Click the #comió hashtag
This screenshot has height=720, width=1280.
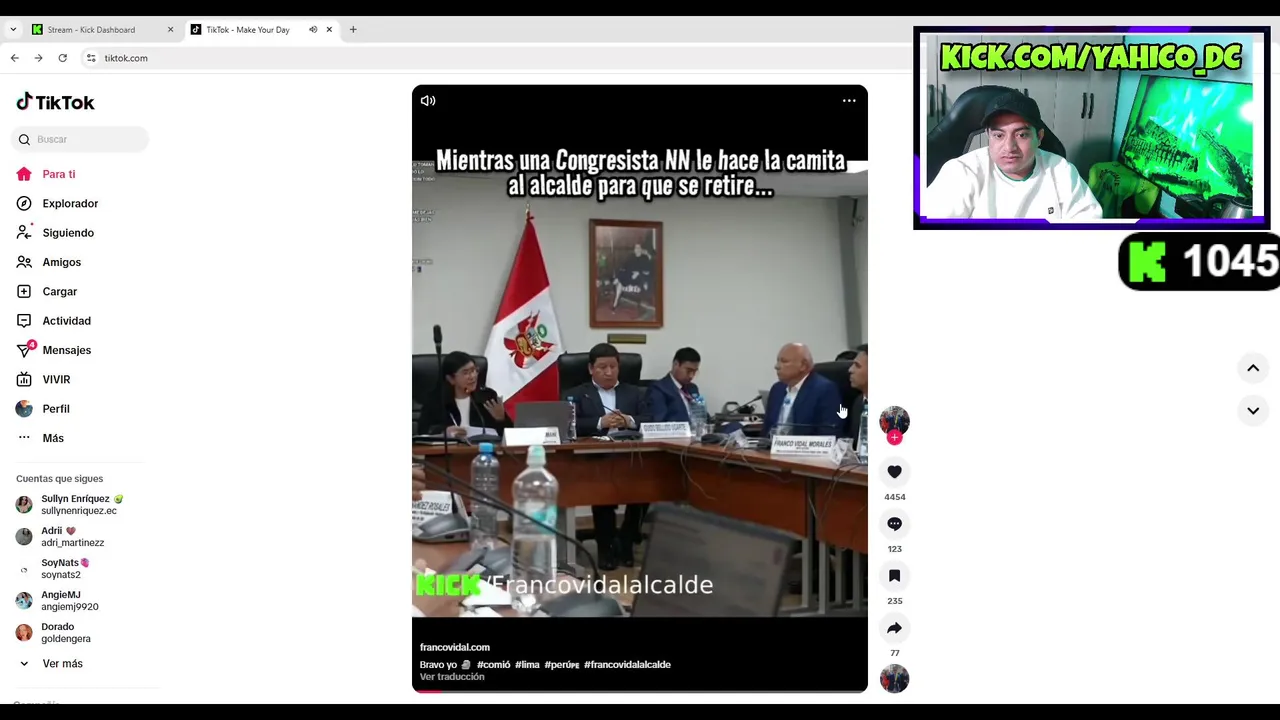(x=493, y=664)
